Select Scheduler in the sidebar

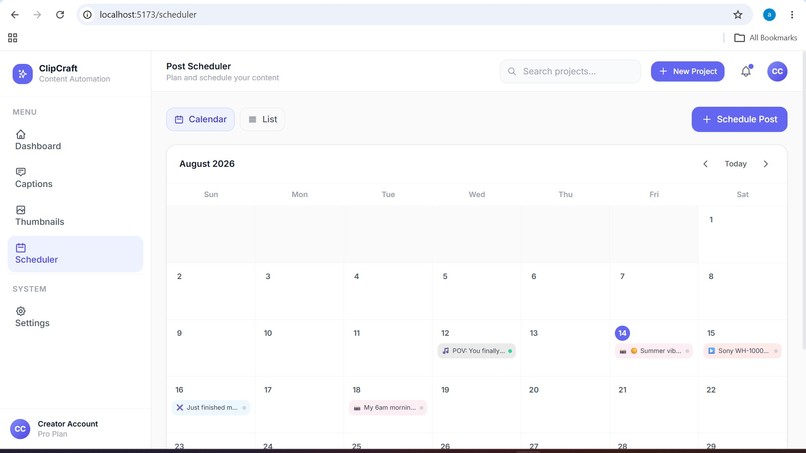[75, 253]
